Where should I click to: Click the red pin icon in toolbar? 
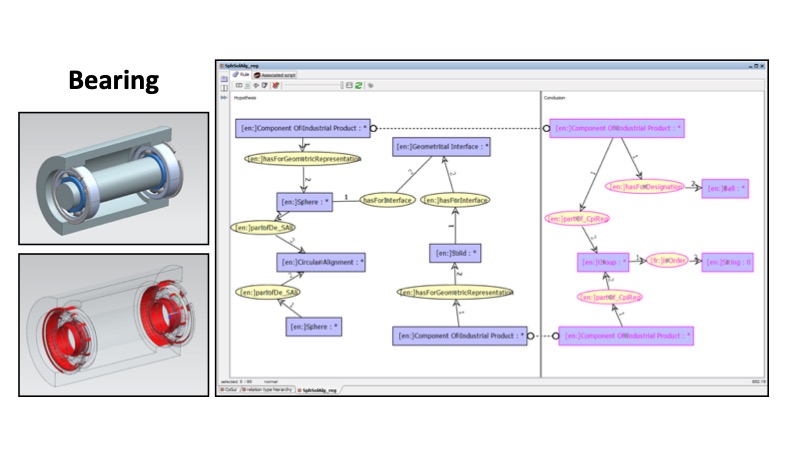pyautogui.click(x=275, y=86)
